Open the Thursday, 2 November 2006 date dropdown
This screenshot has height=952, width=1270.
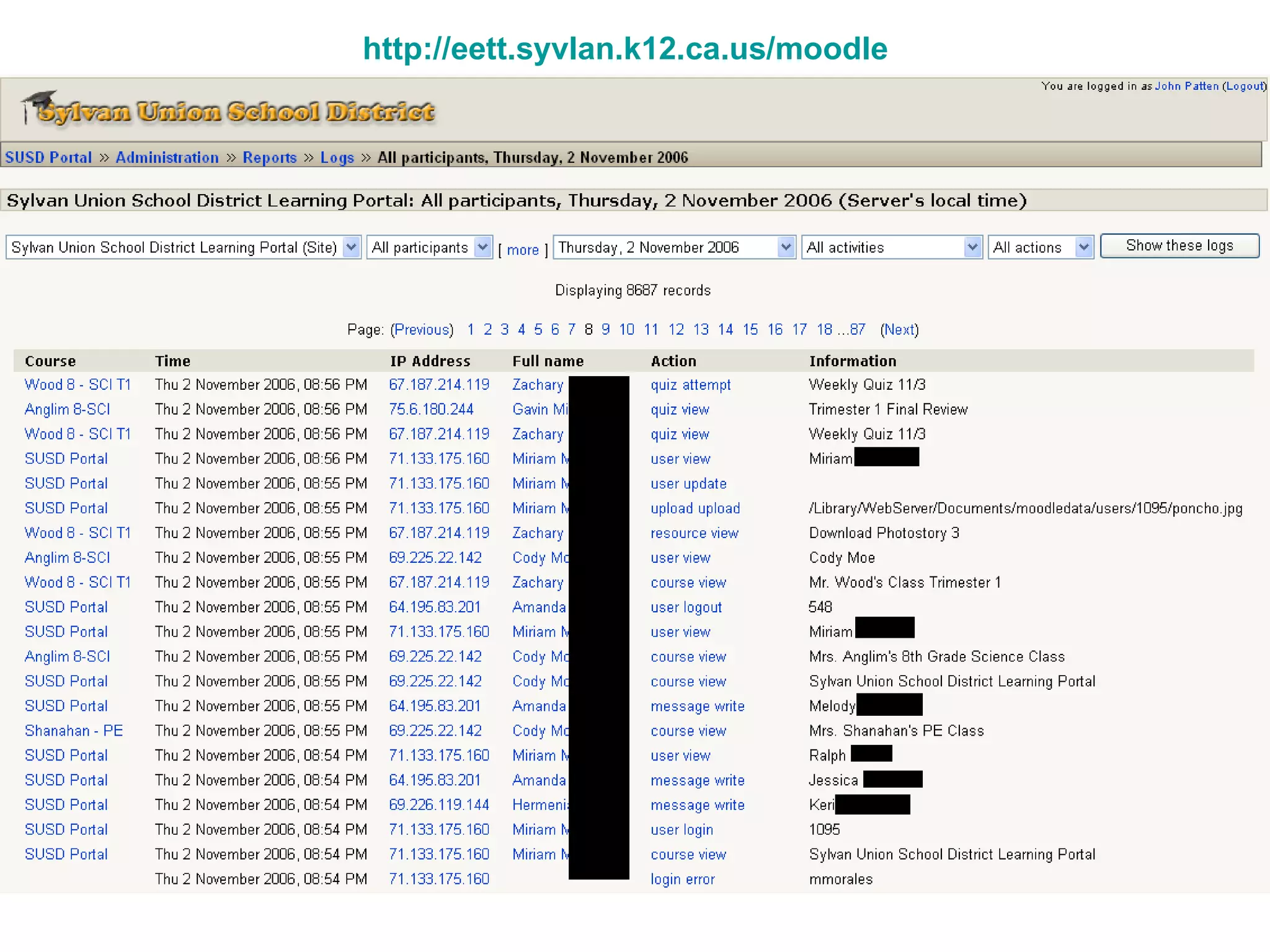675,247
